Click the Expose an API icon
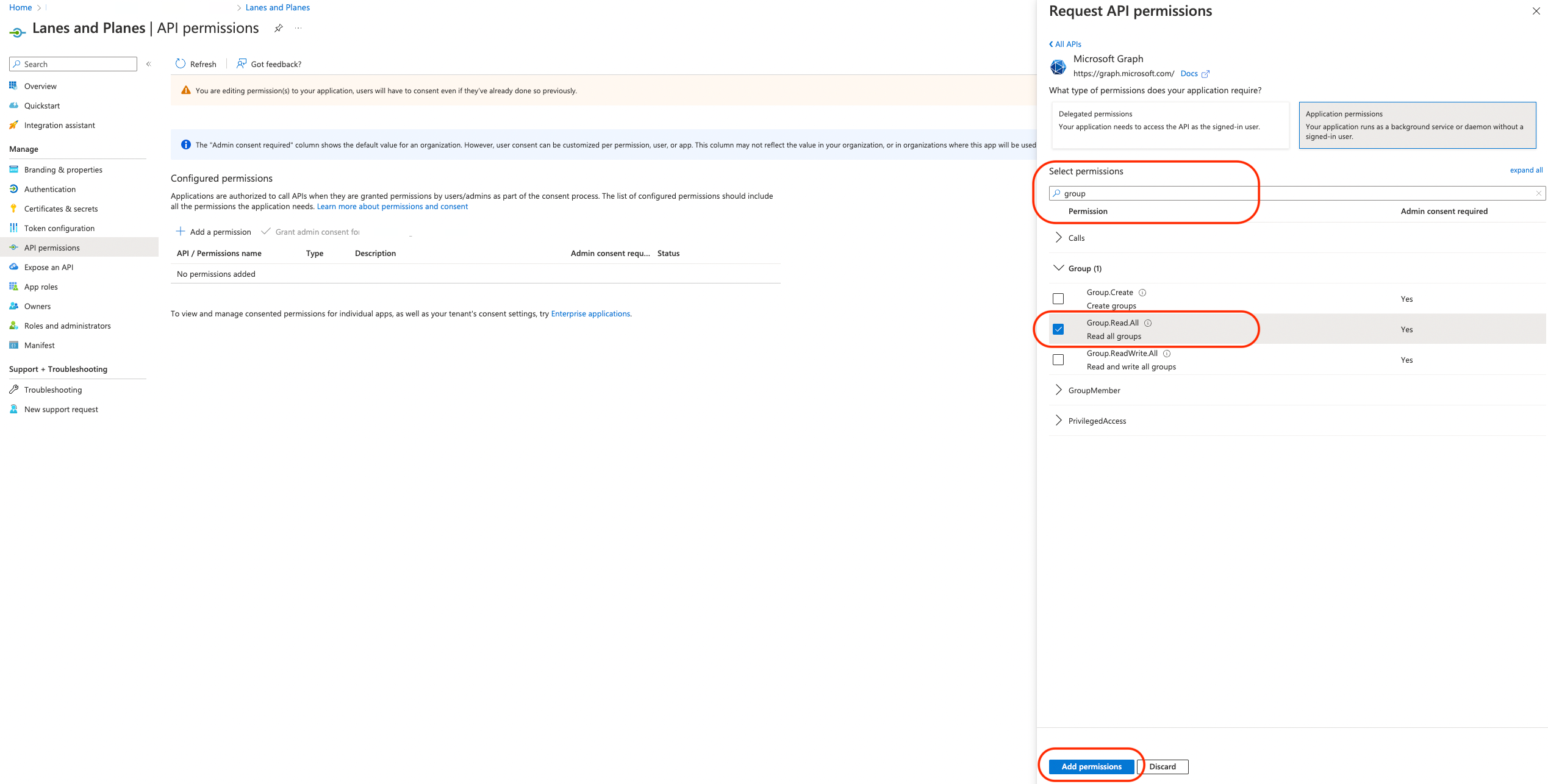 [x=13, y=267]
